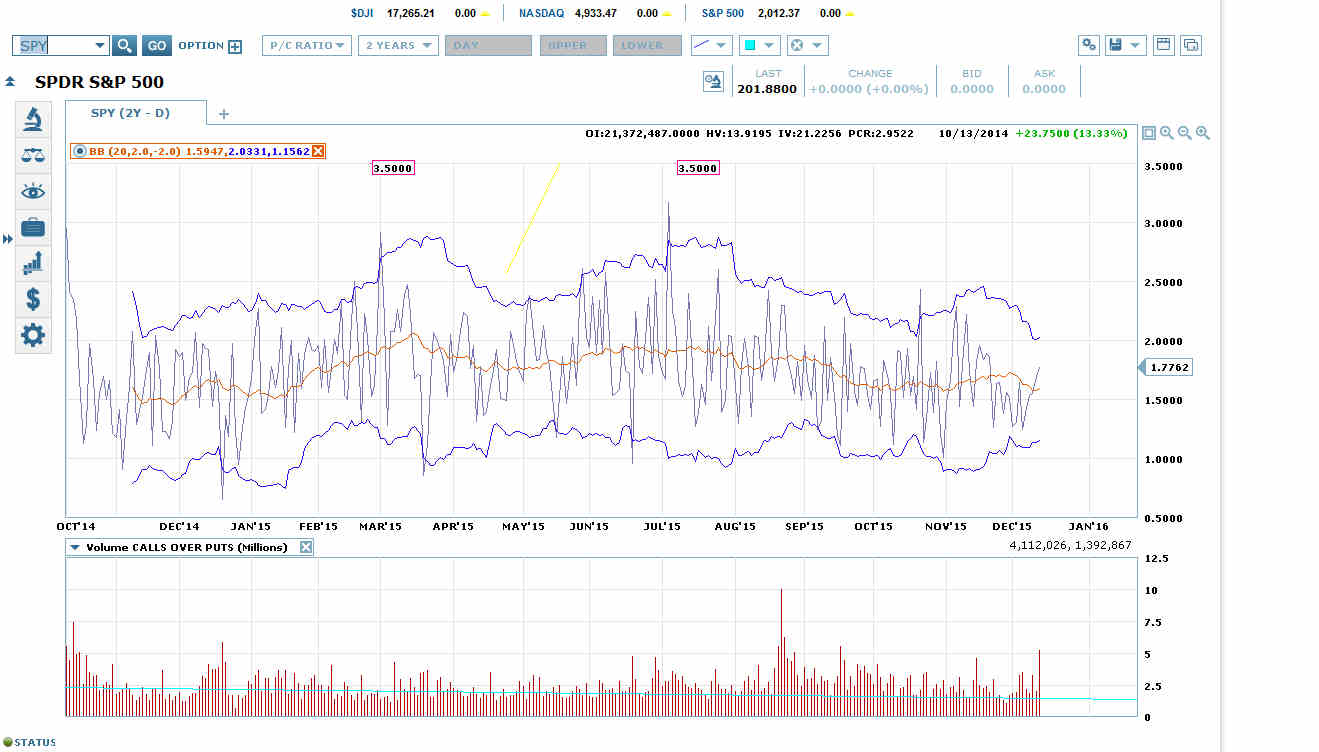The image size is (1319, 752).
Task: Click the magnifier symbol search button
Action: (x=124, y=45)
